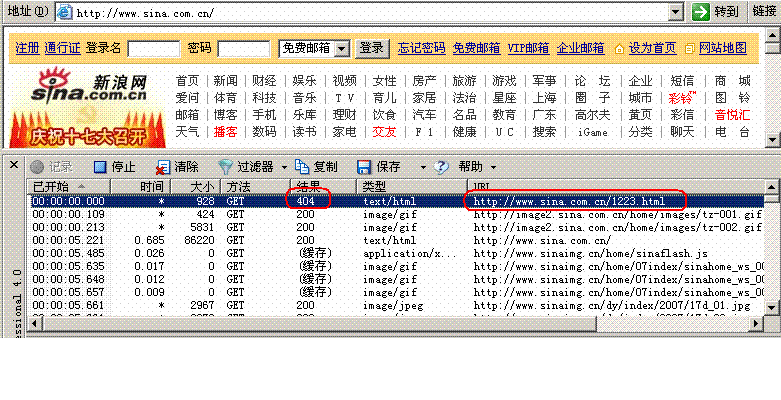Open the 彩铃 ringtone navigation link
The height and width of the screenshot is (400, 781).
tap(682, 98)
